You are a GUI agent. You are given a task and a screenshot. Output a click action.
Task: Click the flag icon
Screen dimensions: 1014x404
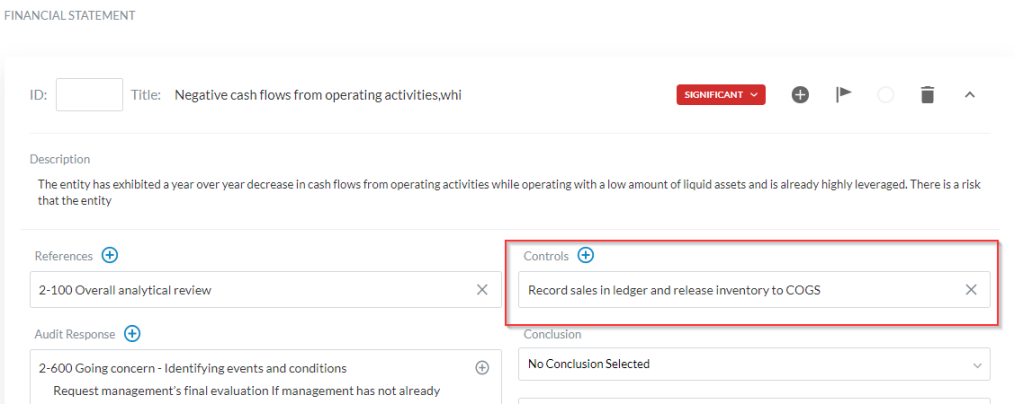click(844, 95)
